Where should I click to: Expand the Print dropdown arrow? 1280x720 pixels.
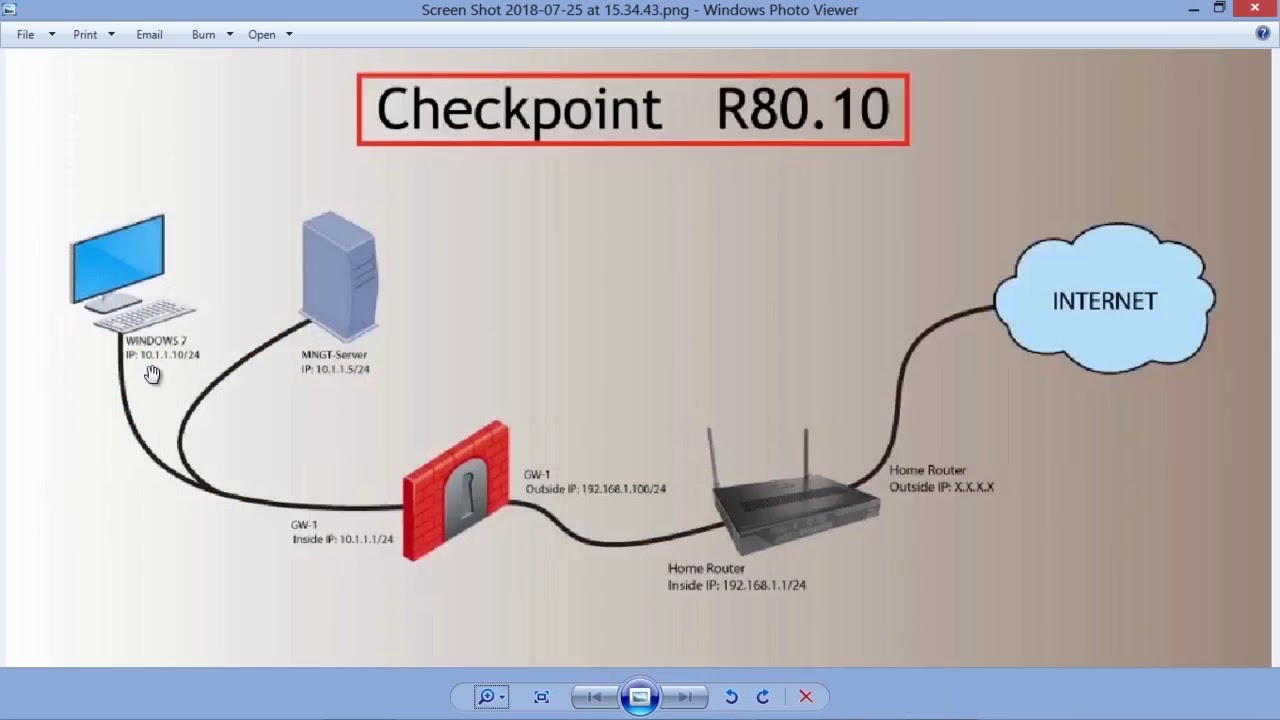[x=111, y=34]
